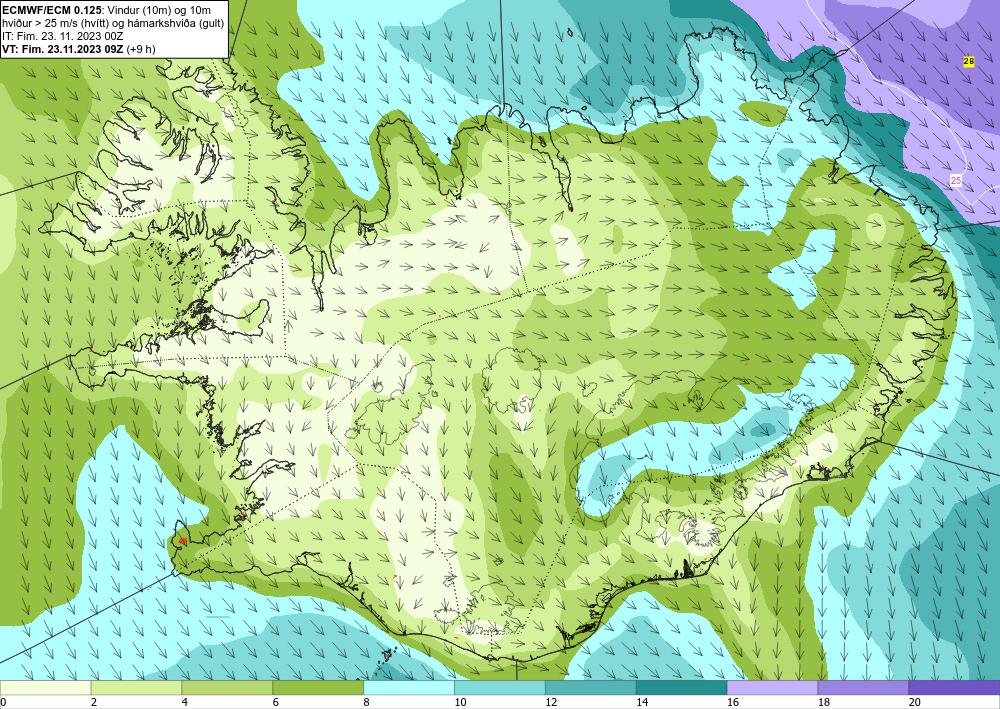Screen dimensions: 1000x709
Task: Click the legend scale value "12"
Action: pyautogui.click(x=551, y=703)
